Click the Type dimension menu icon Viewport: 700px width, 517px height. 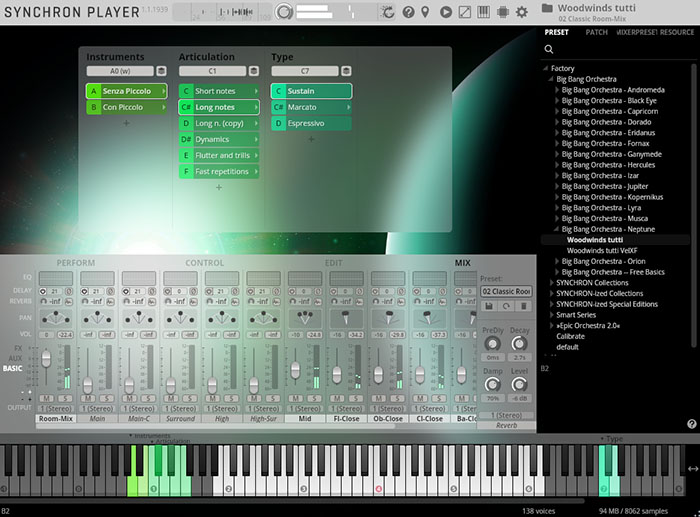(x=346, y=71)
